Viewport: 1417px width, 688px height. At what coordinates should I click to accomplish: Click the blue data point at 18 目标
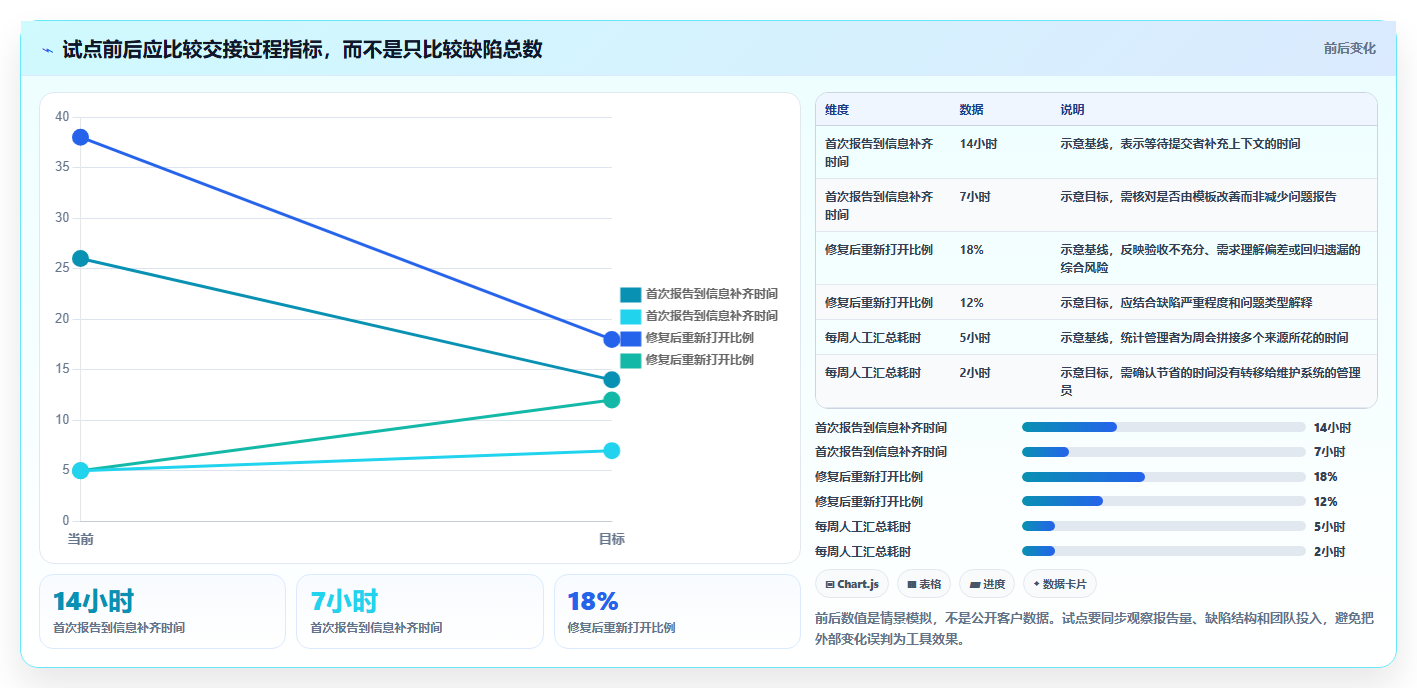[x=612, y=339]
